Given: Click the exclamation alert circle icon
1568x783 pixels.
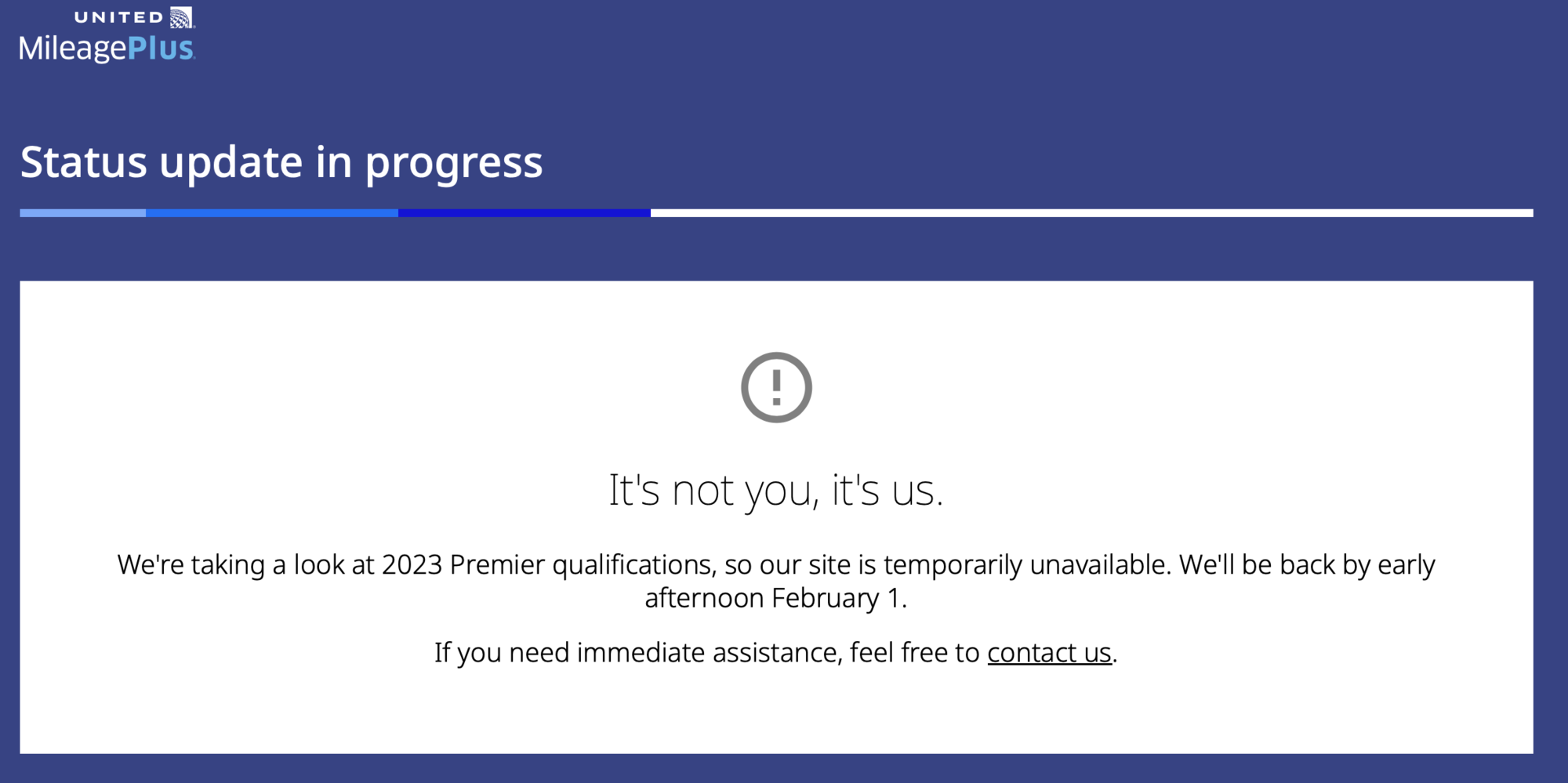Looking at the screenshot, I should coord(776,387).
